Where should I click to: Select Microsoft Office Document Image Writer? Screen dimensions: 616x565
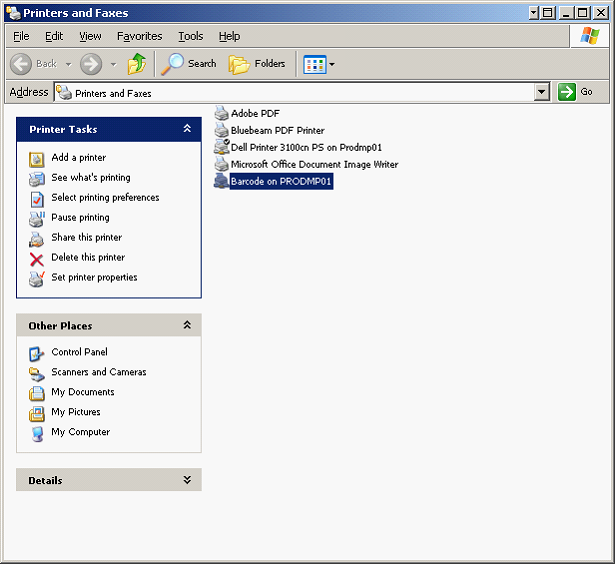click(x=314, y=164)
